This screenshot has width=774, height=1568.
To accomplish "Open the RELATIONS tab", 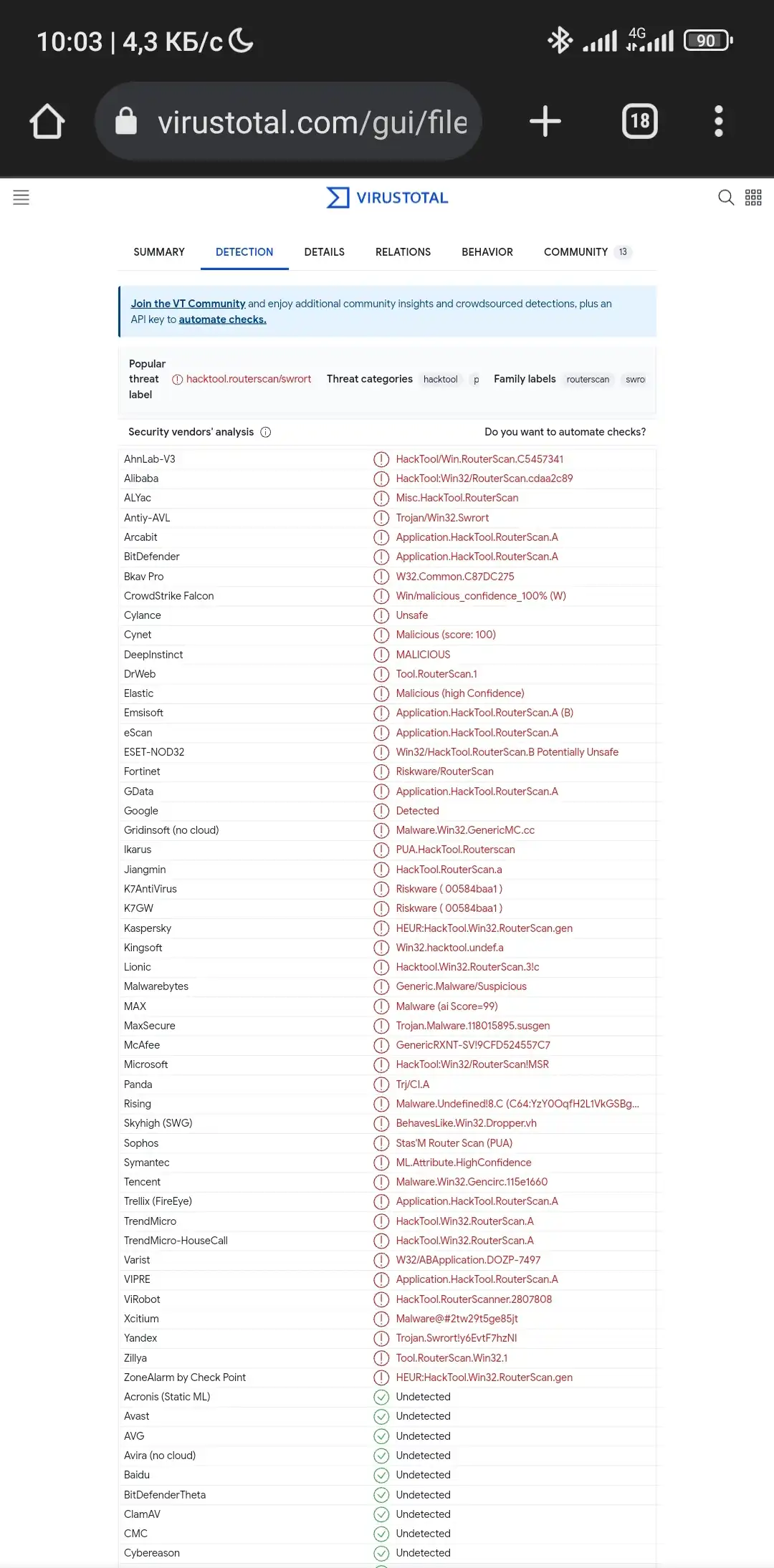I will pyautogui.click(x=403, y=252).
